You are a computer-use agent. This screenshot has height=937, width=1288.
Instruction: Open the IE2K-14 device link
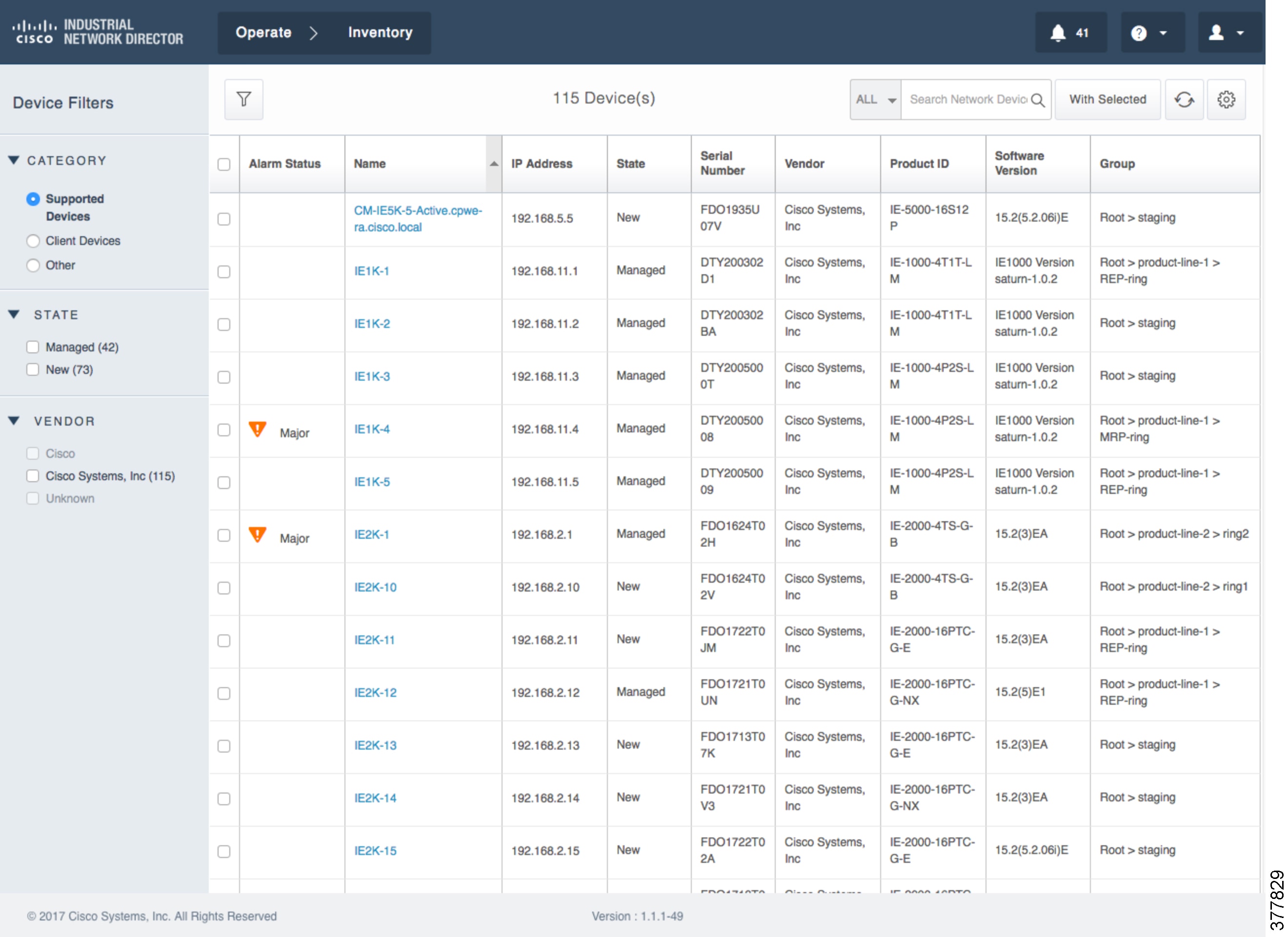tap(375, 798)
